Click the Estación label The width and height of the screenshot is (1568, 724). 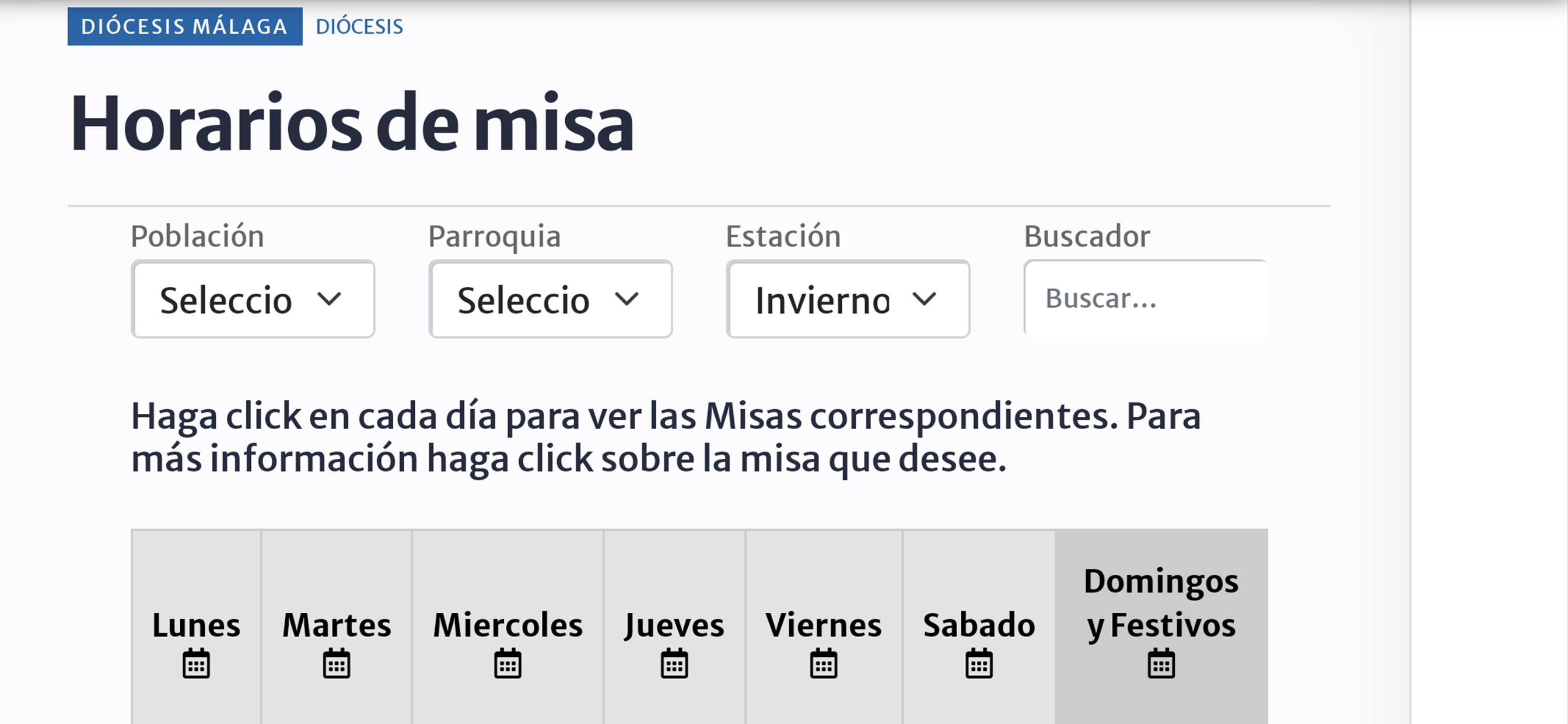[783, 236]
